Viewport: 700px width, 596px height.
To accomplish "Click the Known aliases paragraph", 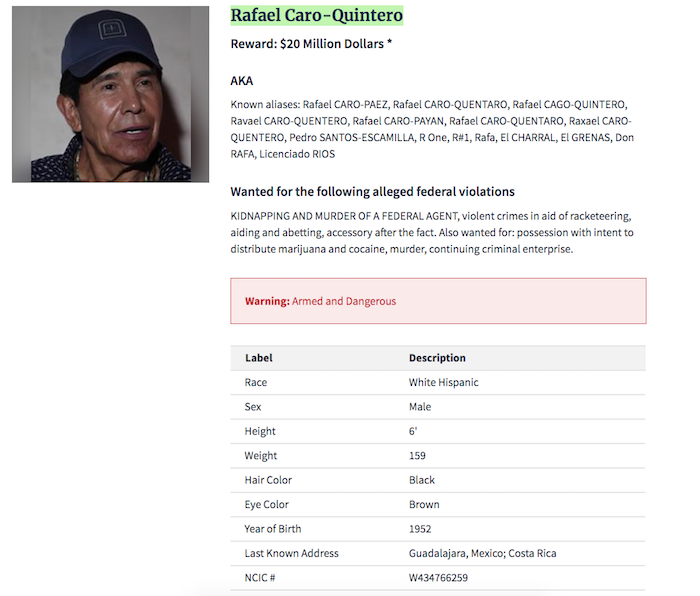I will tap(432, 129).
